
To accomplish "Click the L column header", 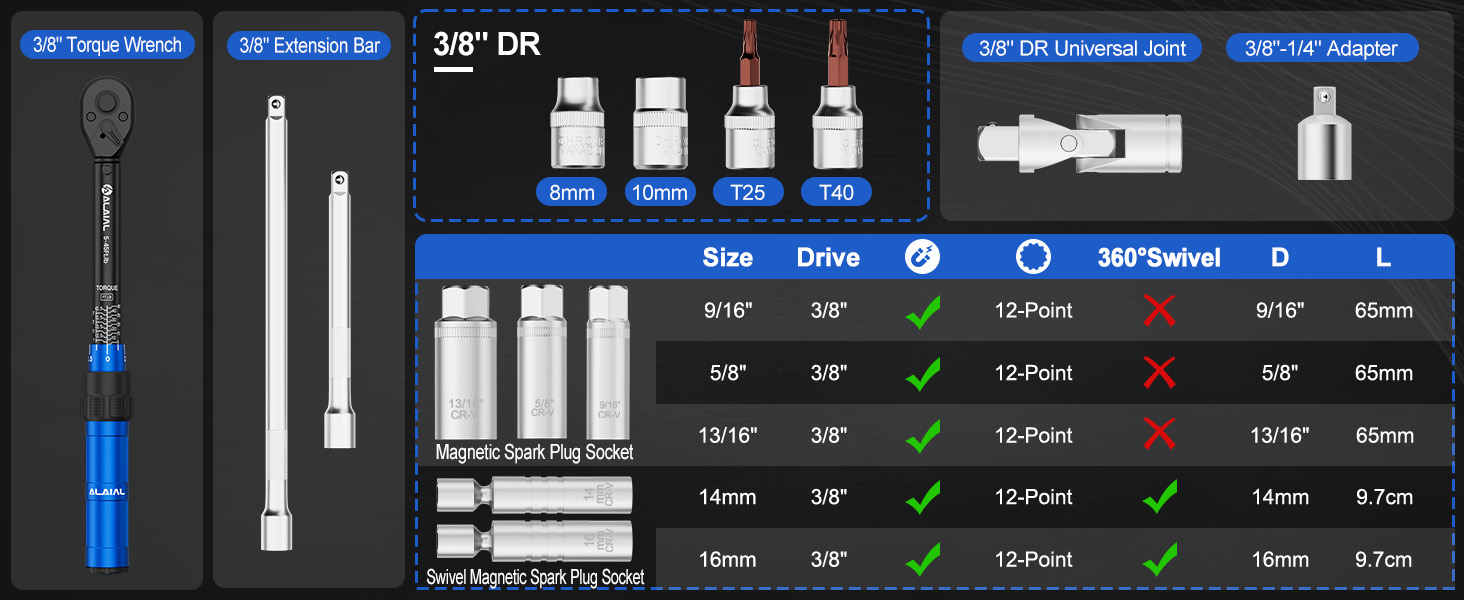I will [1383, 258].
